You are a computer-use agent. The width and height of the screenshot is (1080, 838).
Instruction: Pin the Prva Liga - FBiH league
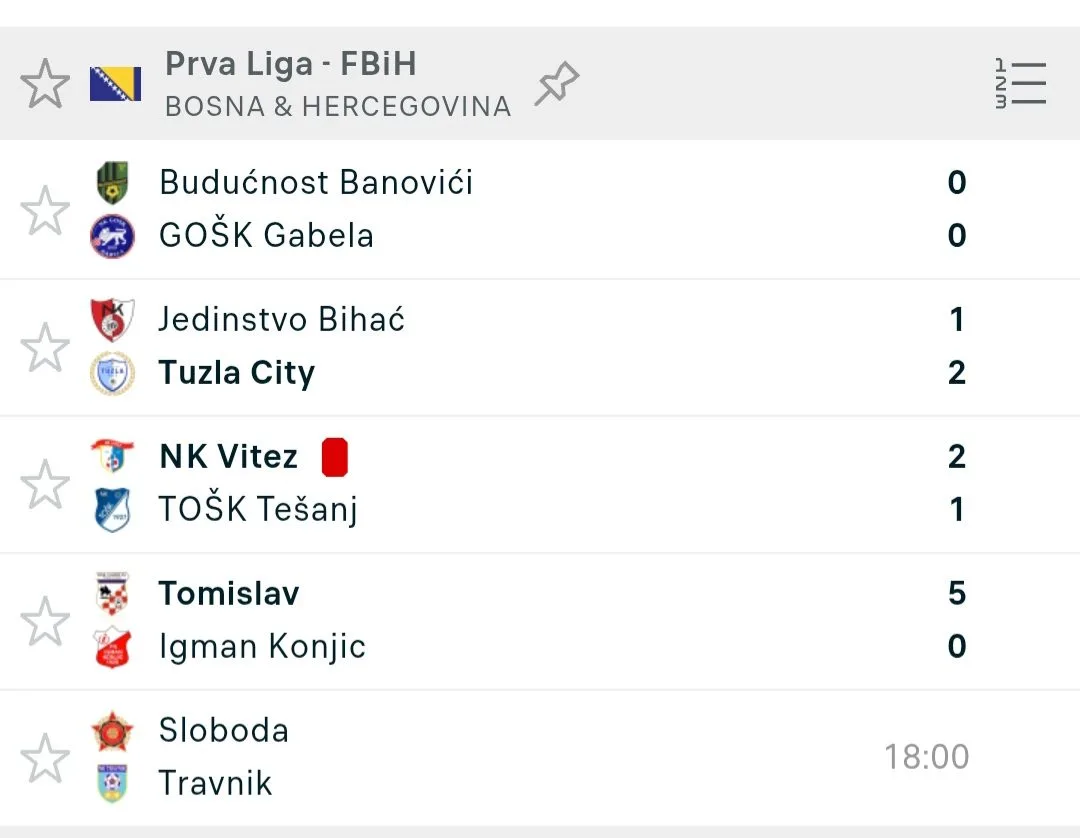coord(557,84)
